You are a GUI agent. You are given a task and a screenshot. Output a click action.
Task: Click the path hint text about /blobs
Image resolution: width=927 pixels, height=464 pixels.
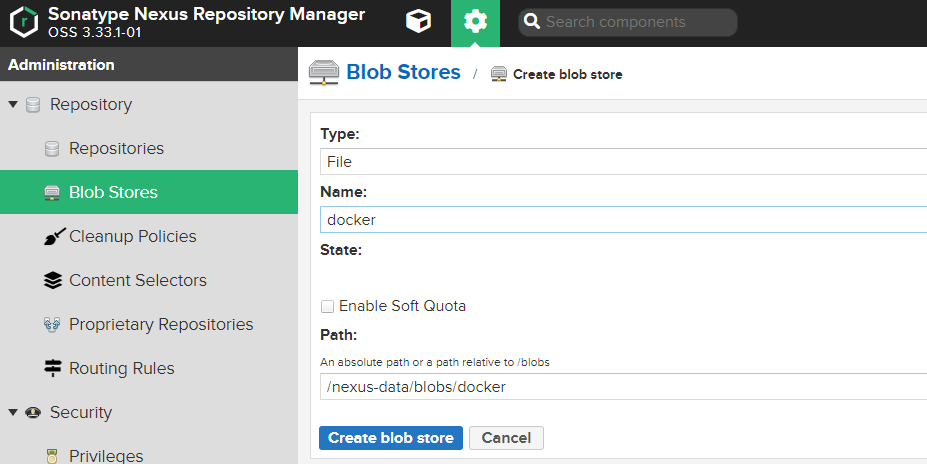[x=435, y=362]
